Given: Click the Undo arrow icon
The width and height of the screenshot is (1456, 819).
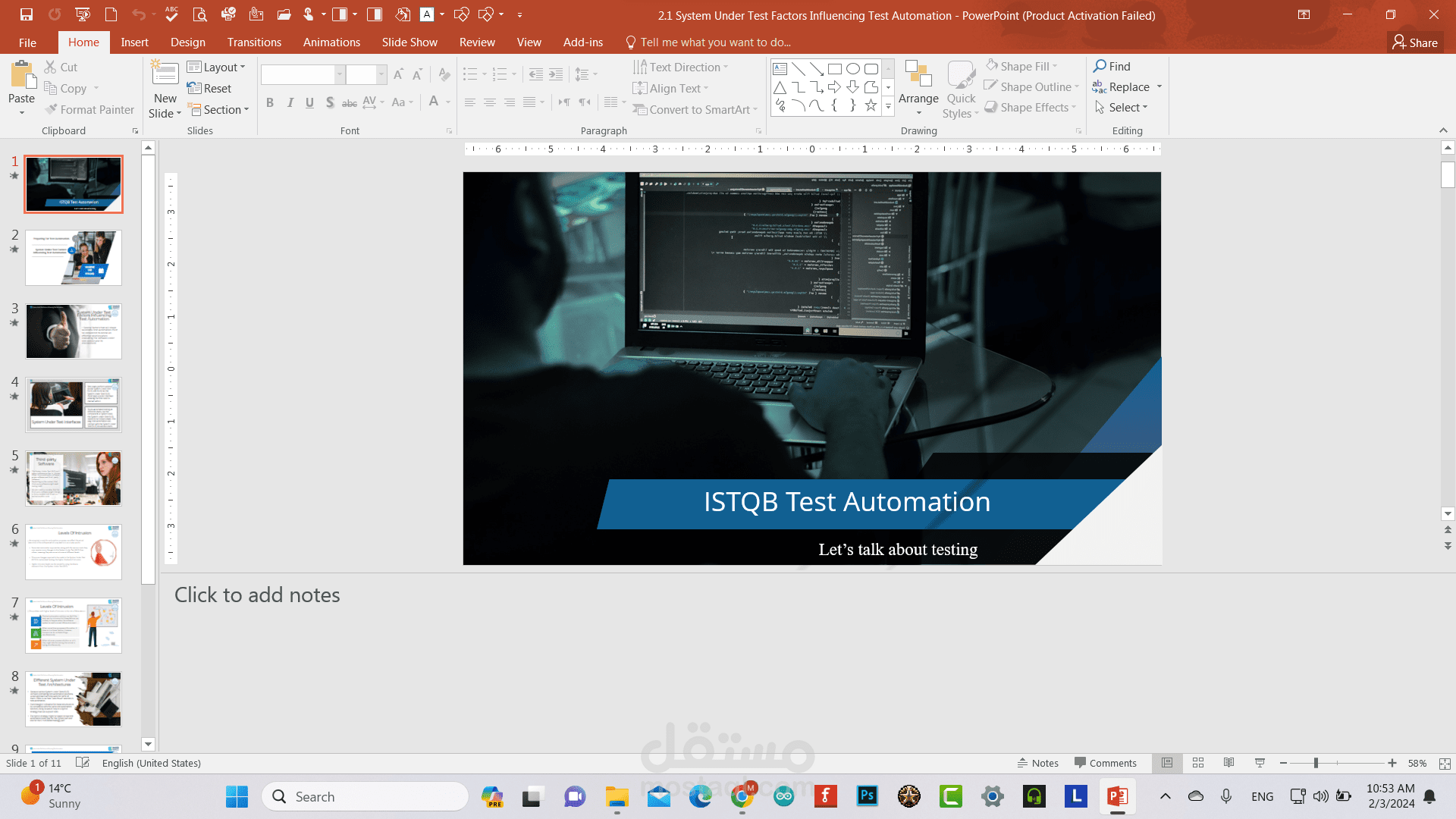Looking at the screenshot, I should pos(138,14).
